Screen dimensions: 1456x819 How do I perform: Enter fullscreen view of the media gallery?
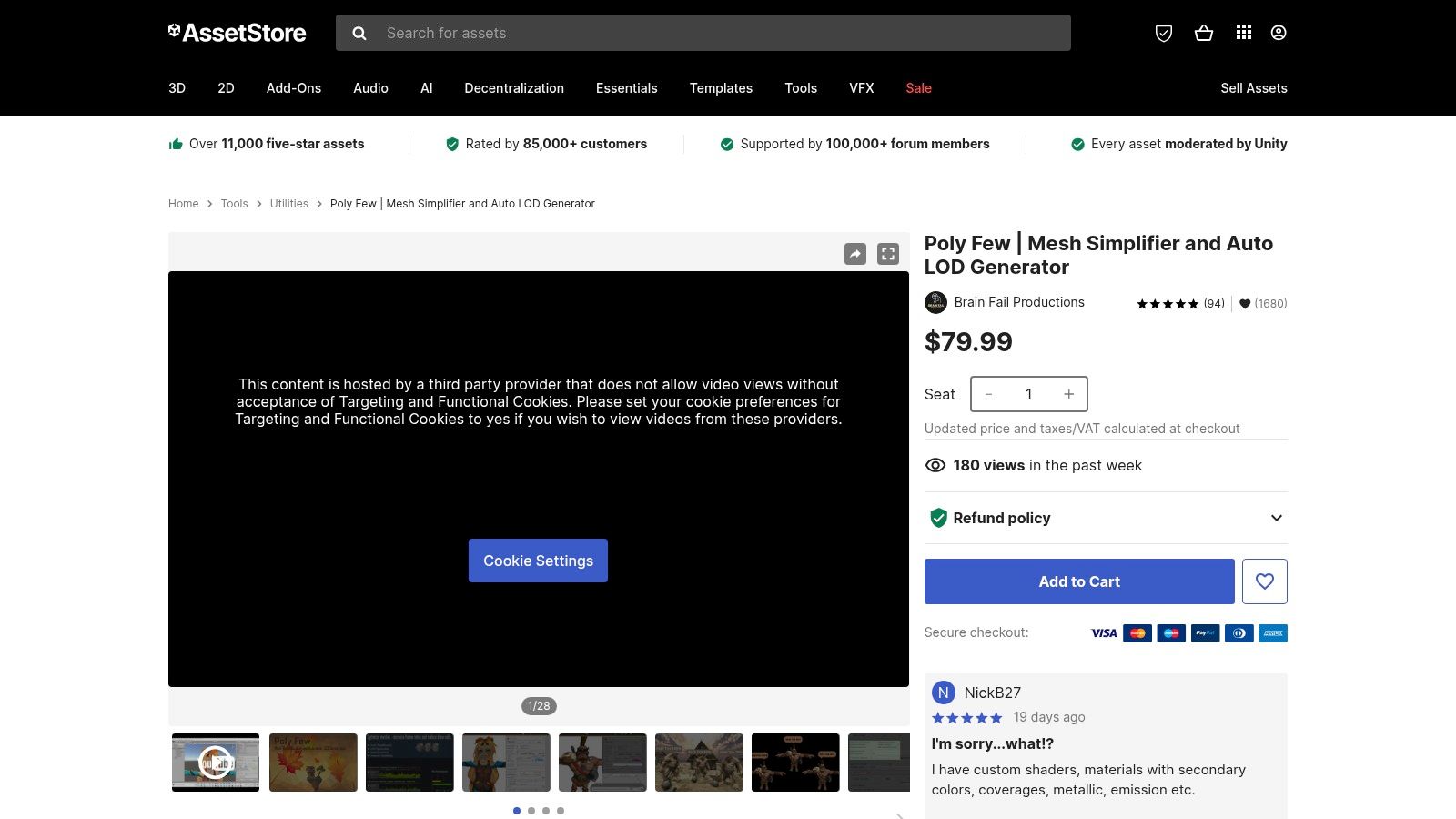point(887,254)
